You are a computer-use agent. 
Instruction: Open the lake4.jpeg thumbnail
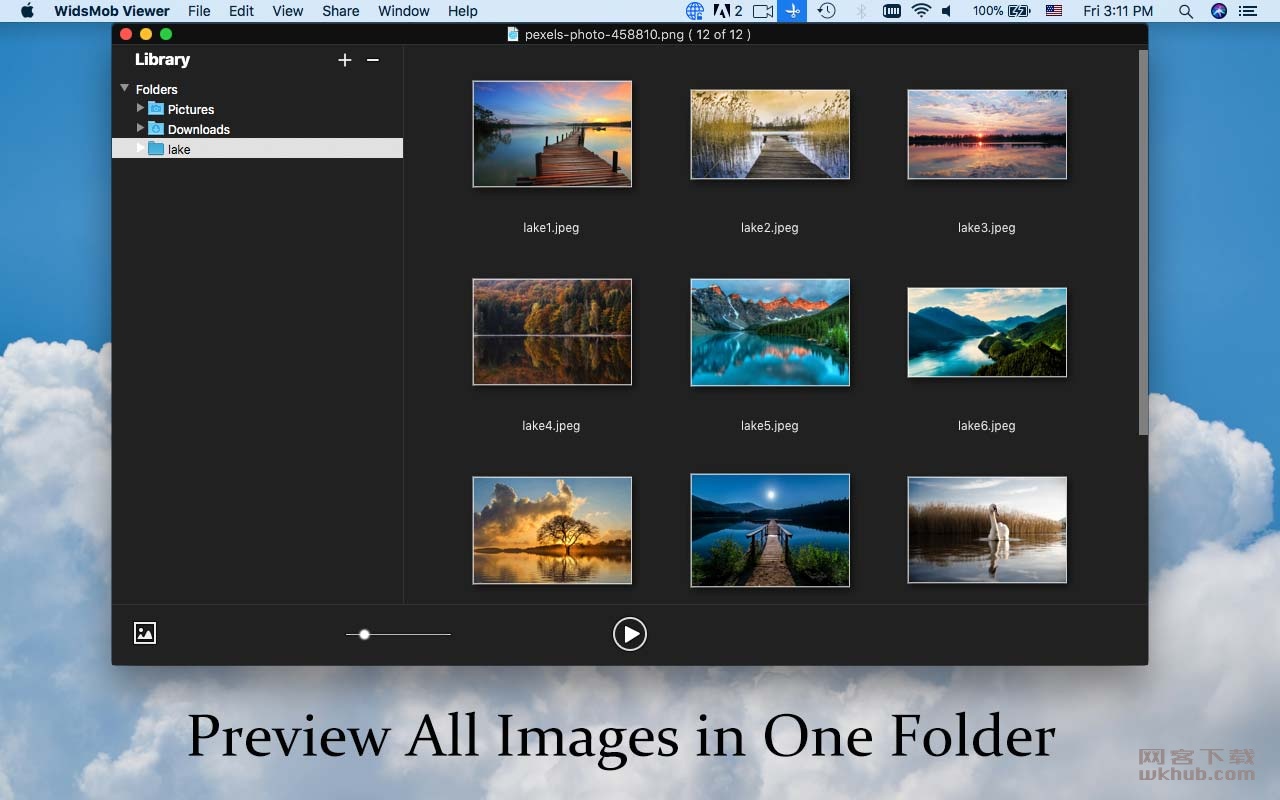(x=552, y=332)
